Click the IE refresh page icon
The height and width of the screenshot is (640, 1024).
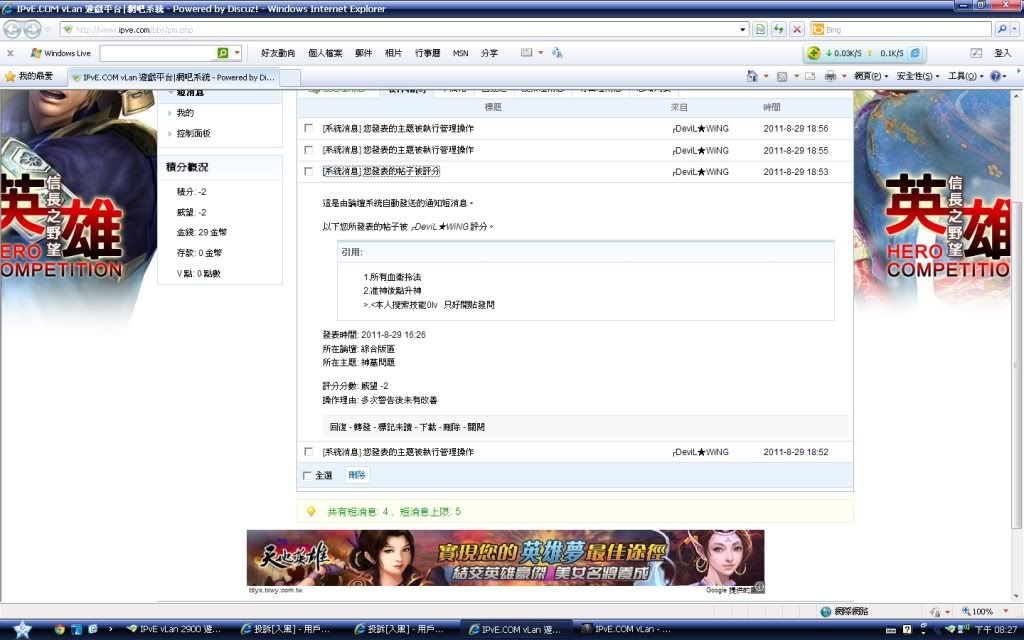point(779,30)
